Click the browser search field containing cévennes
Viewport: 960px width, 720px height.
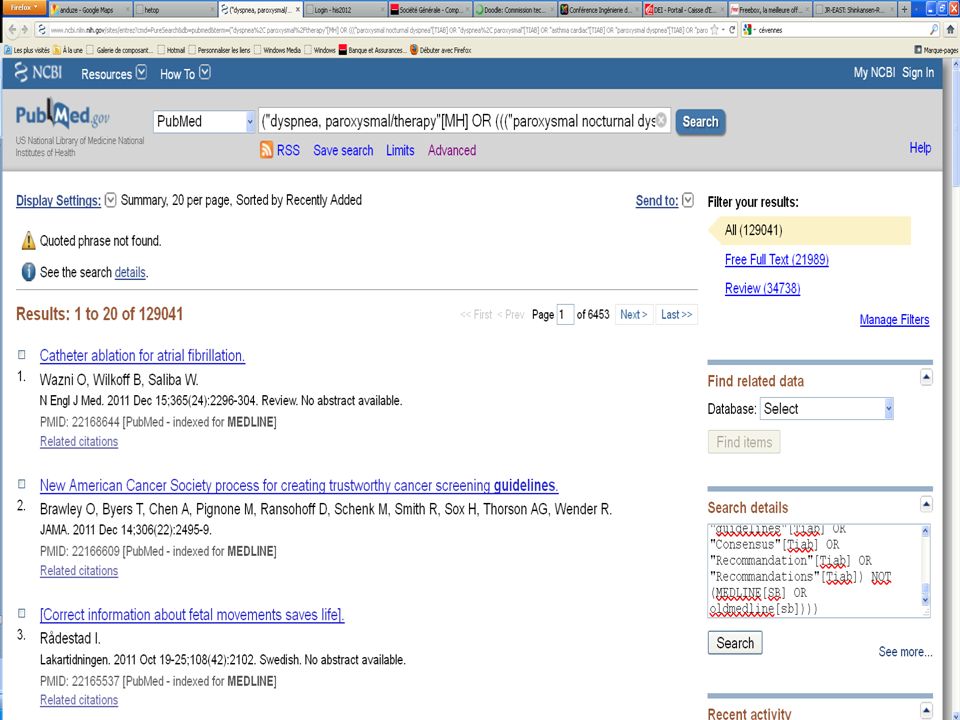pyautogui.click(x=842, y=29)
